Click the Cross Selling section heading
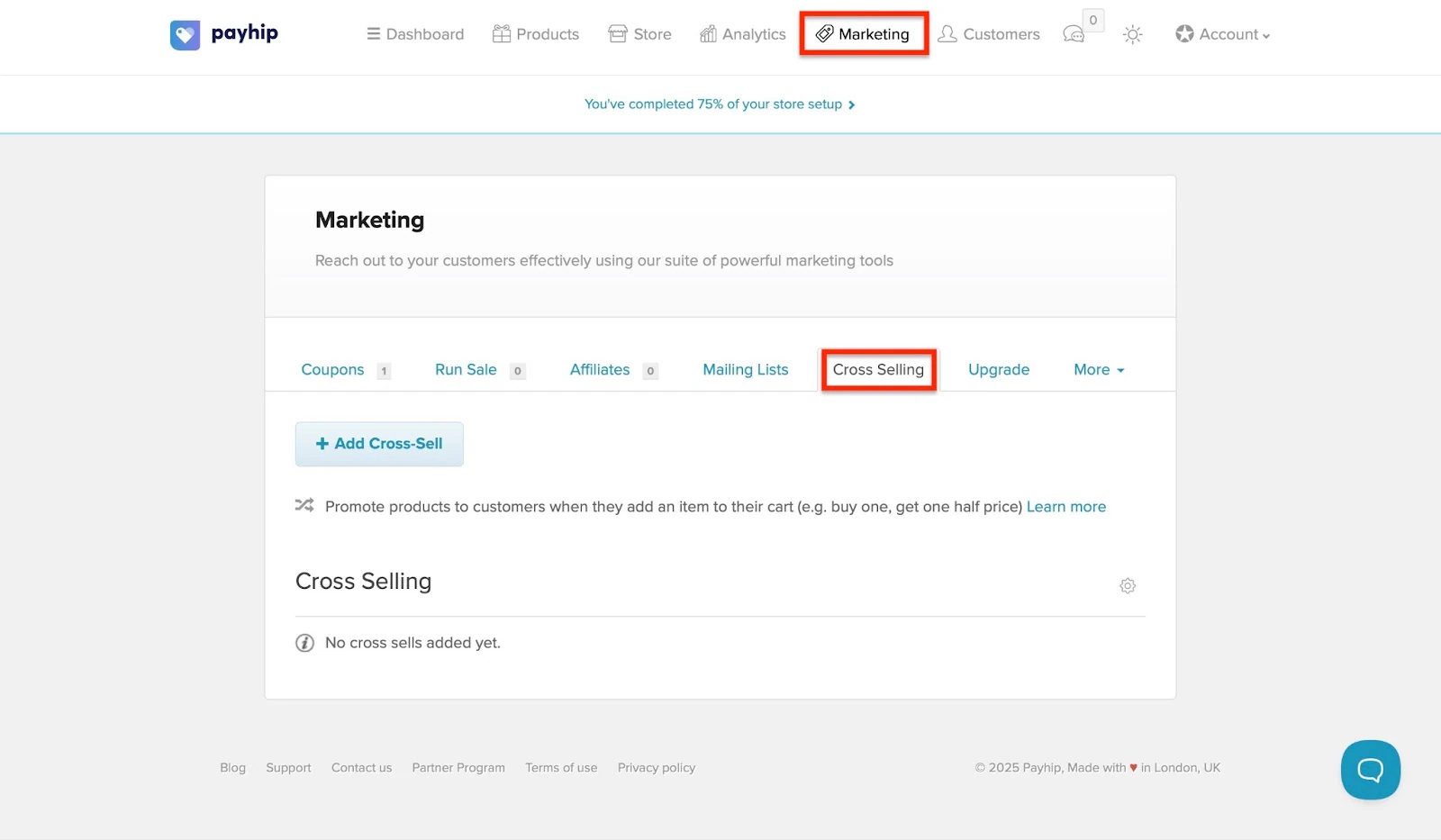This screenshot has width=1441, height=840. [363, 582]
